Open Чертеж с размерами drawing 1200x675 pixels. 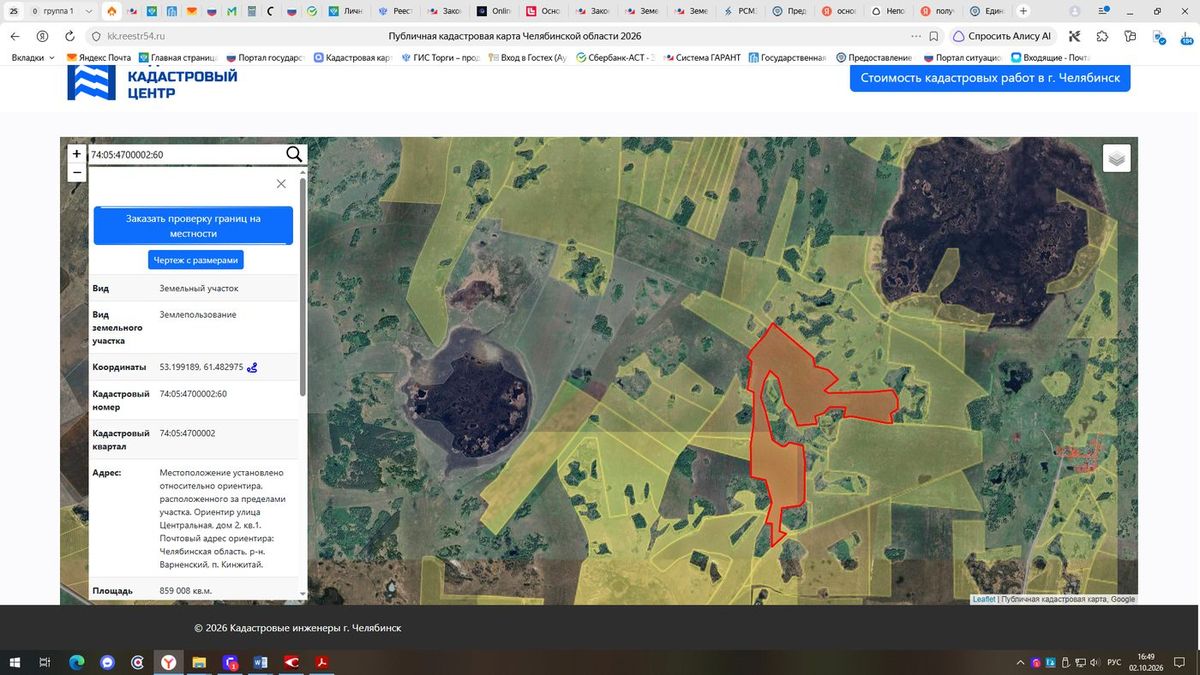[x=196, y=260]
